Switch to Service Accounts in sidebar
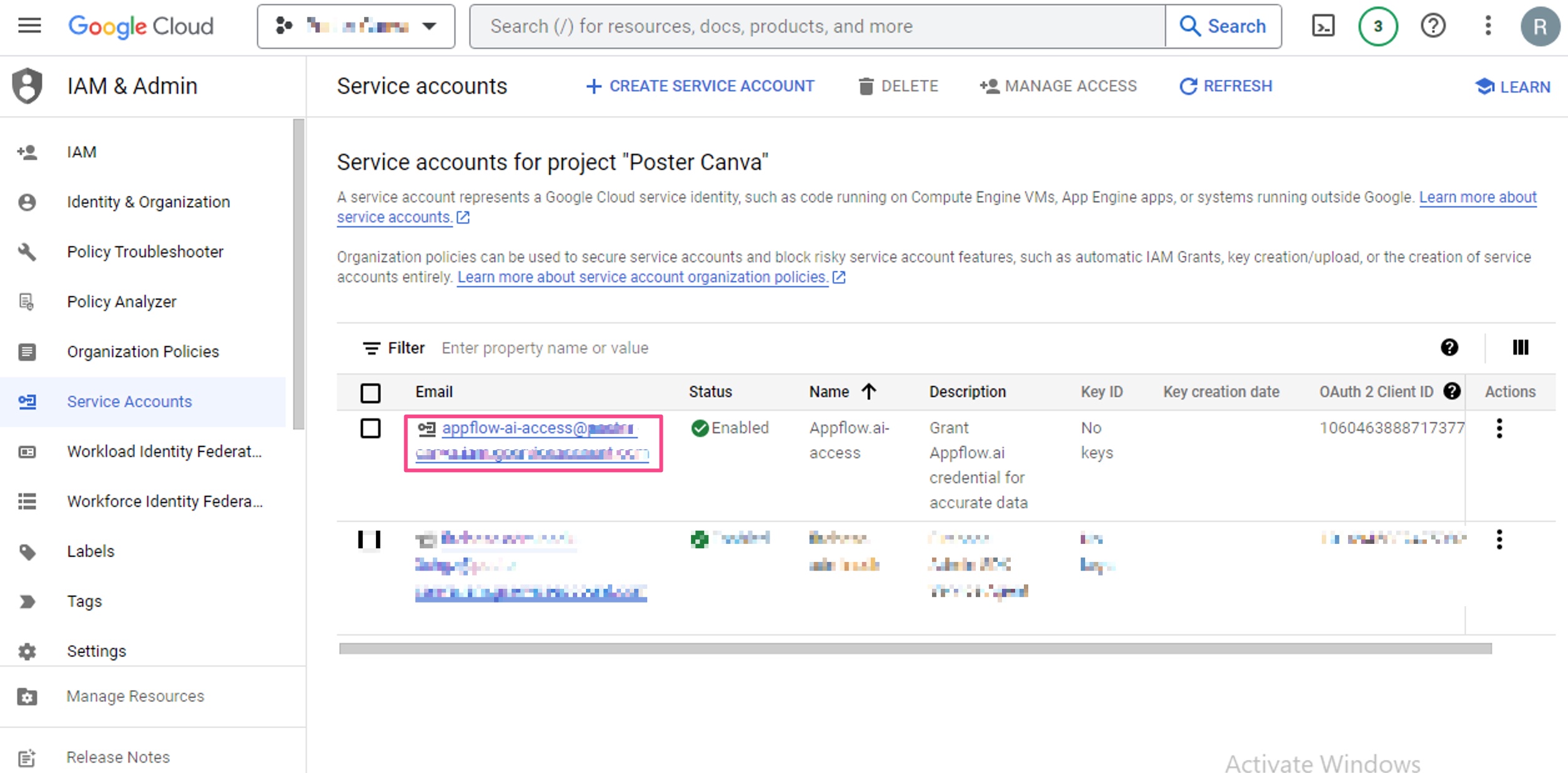This screenshot has width=1568, height=773. point(129,401)
